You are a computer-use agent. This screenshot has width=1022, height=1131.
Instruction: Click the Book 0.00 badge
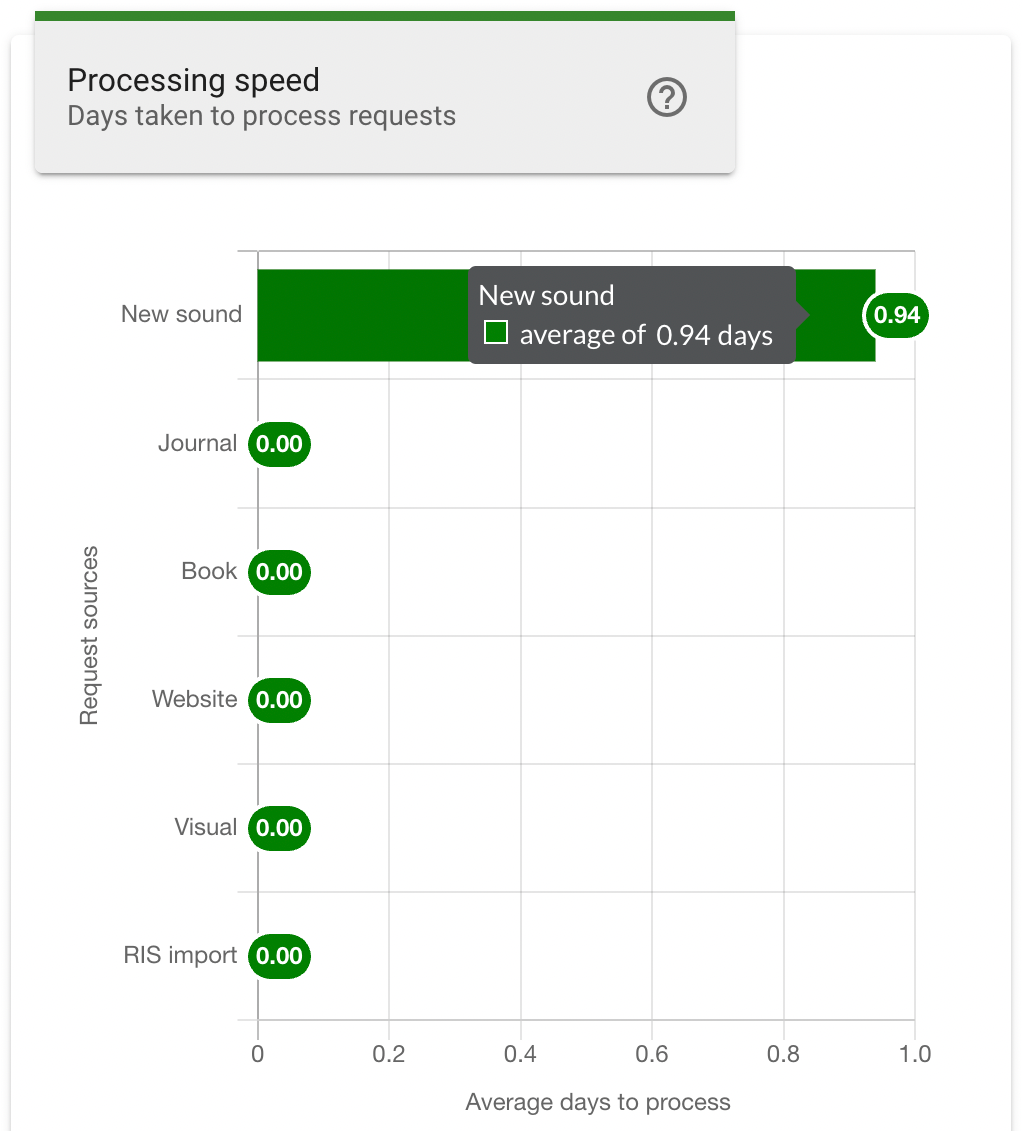(x=279, y=572)
